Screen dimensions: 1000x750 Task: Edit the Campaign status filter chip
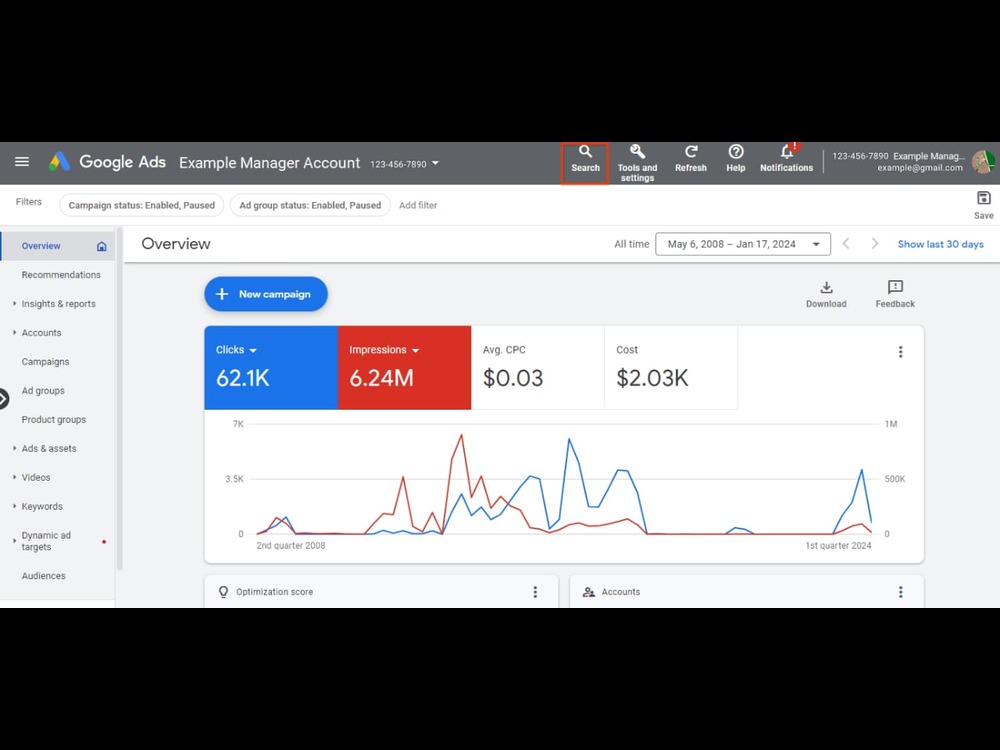142,205
